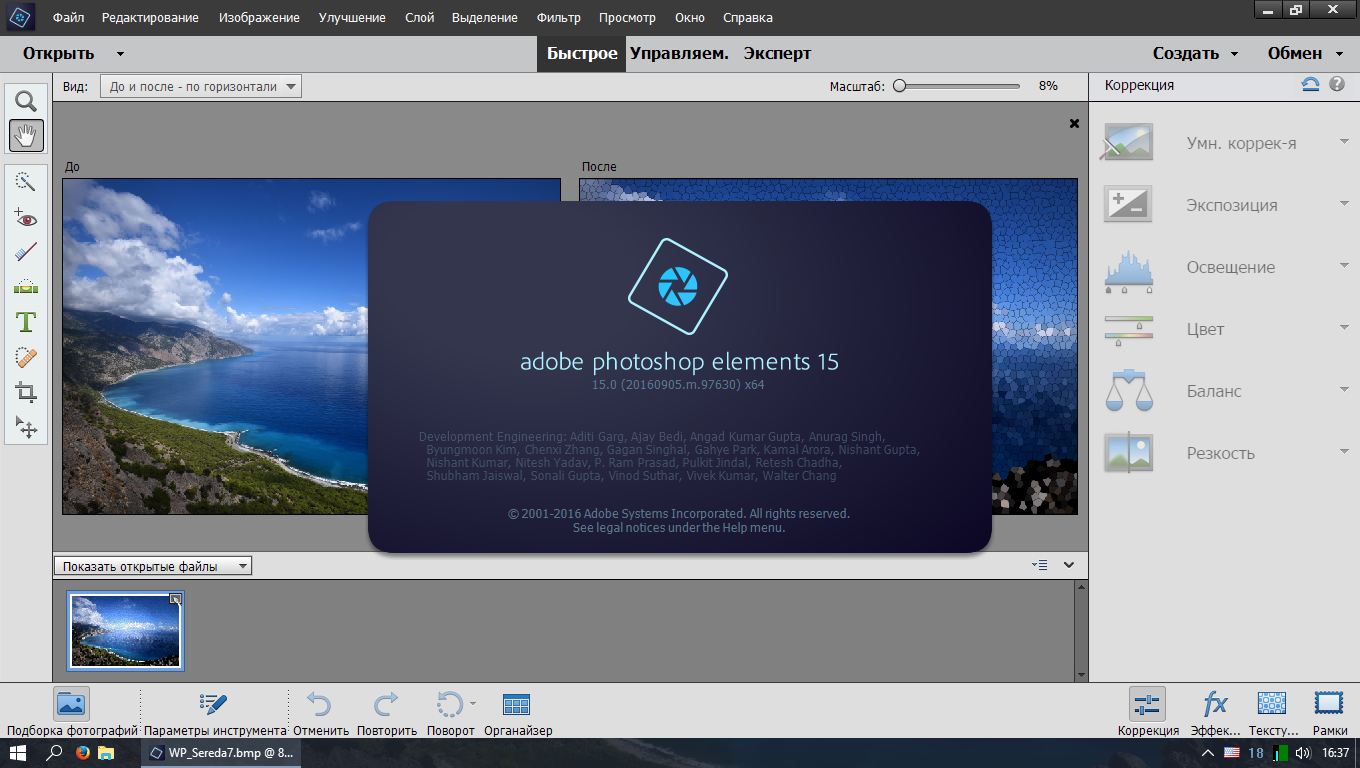Viewport: 1360px width, 768px height.
Task: Open the Справка menu
Action: point(747,18)
